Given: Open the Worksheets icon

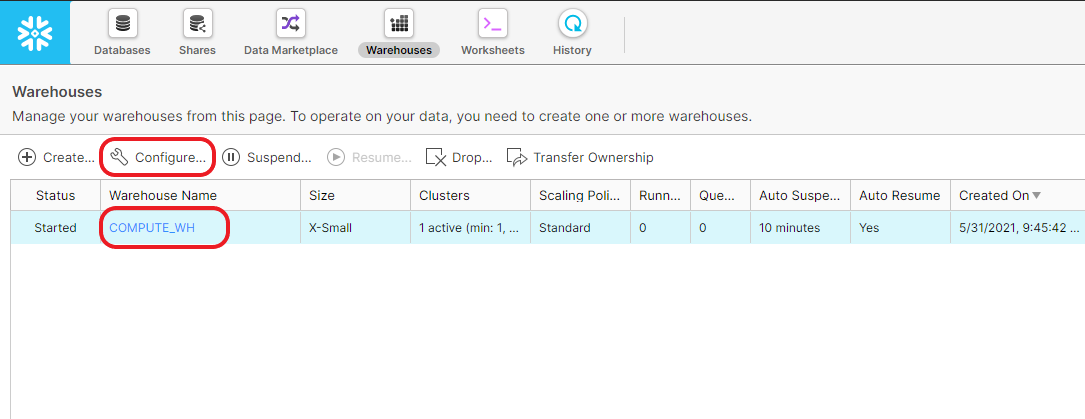Looking at the screenshot, I should 492,24.
